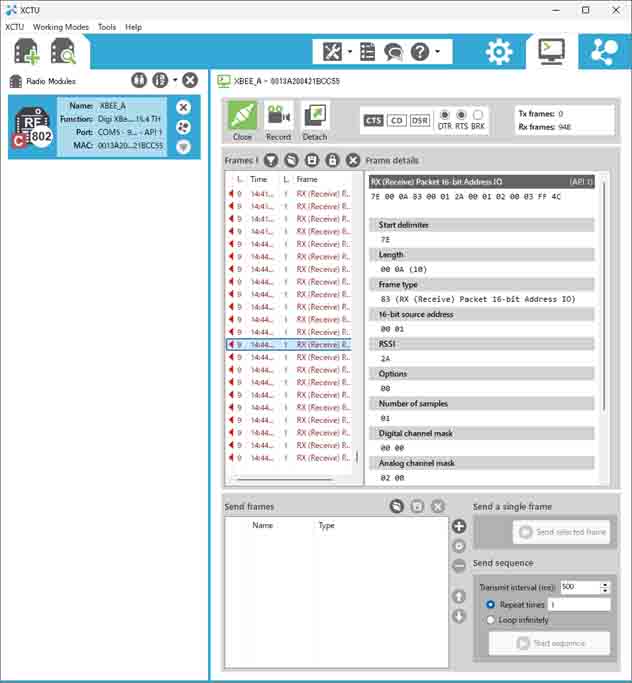Detach the console with Detach button
Image resolution: width=632 pixels, height=683 pixels.
[x=314, y=121]
